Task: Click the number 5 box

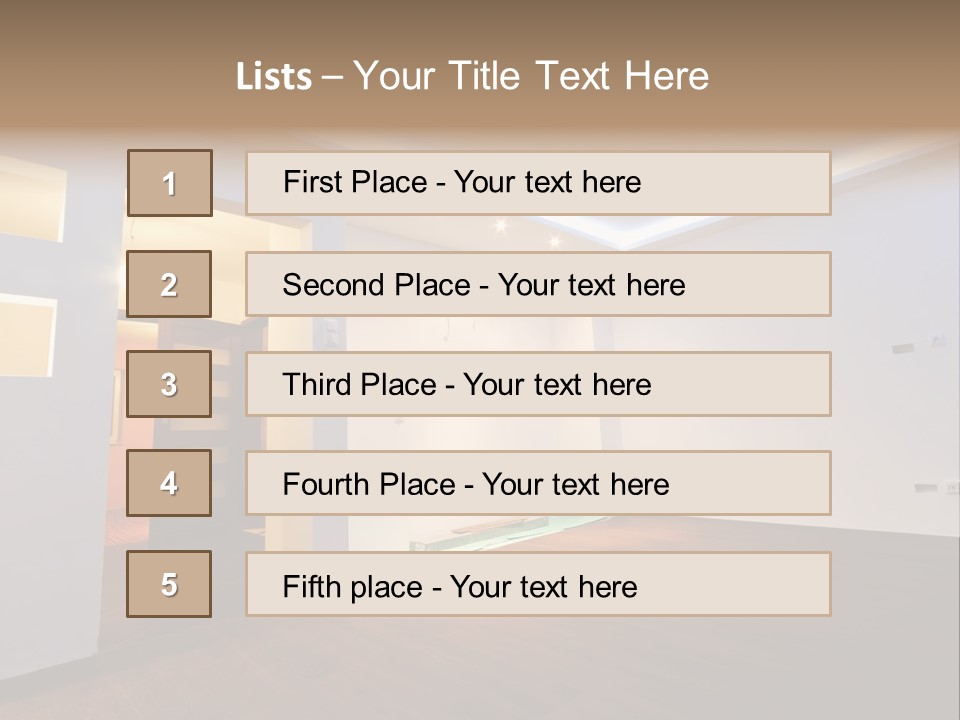Action: 169,584
